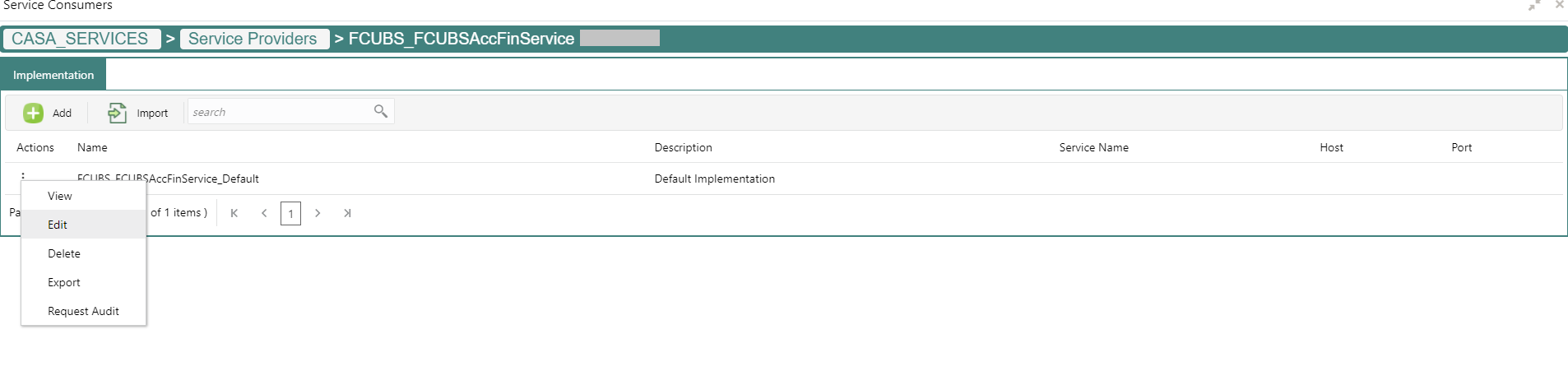This screenshot has height=371, width=1568.
Task: Switch to the Implementation tab
Action: tap(53, 75)
